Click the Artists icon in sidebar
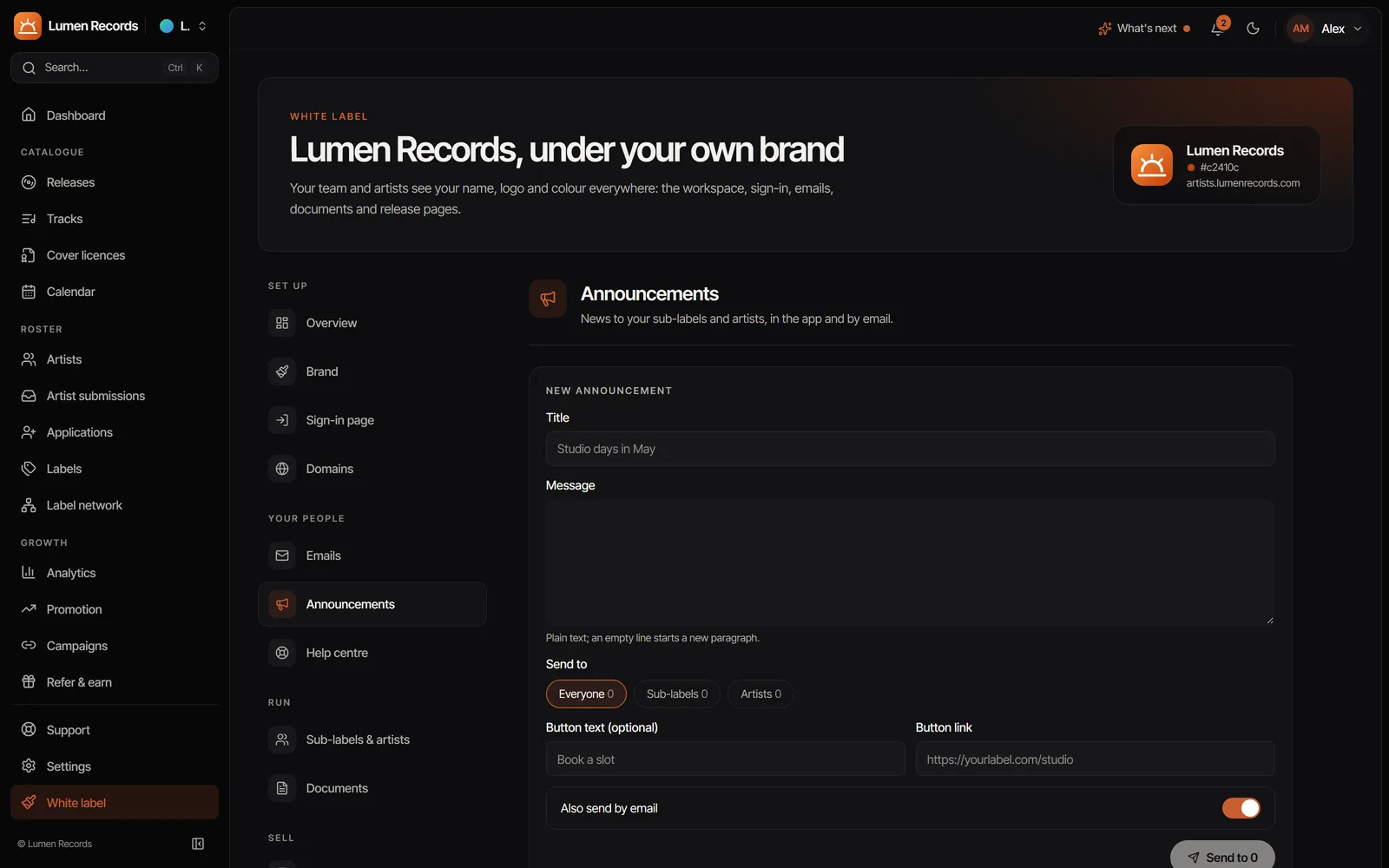The image size is (1389, 868). tap(29, 359)
